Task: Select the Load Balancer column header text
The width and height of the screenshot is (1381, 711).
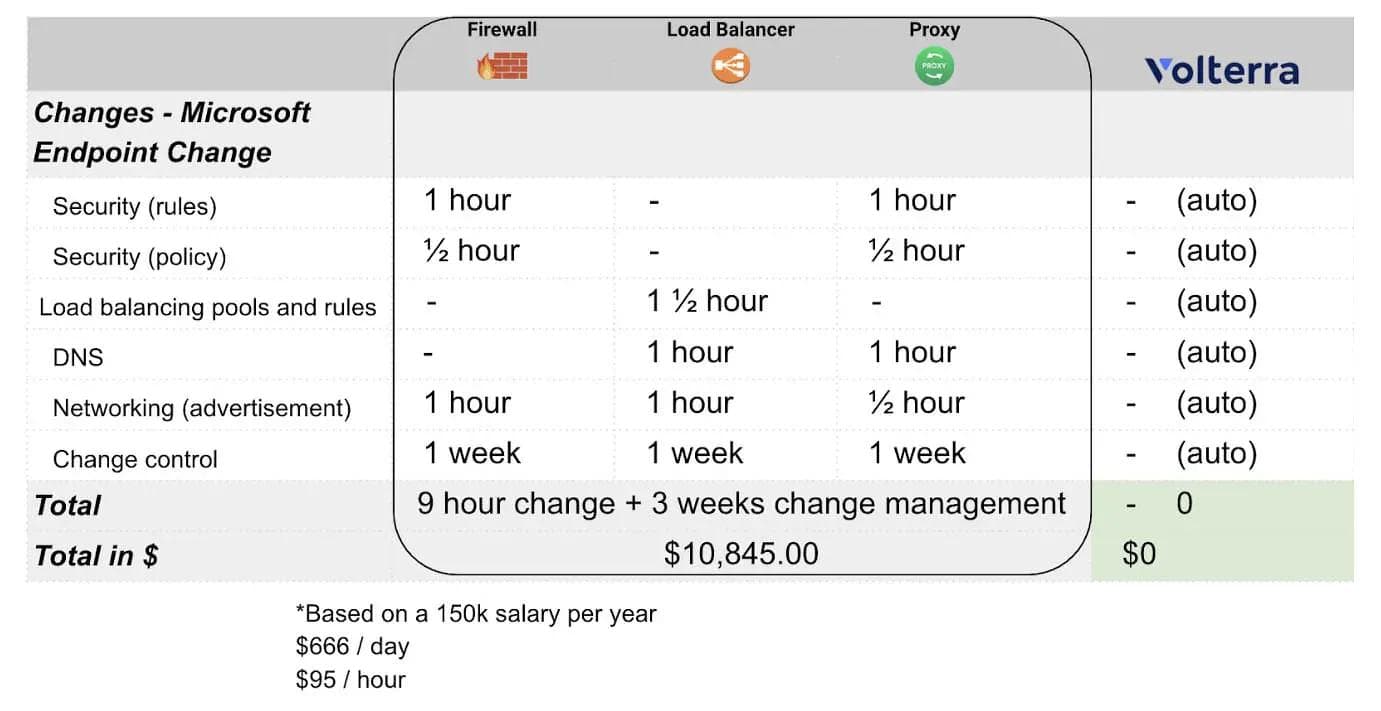Action: pos(730,30)
